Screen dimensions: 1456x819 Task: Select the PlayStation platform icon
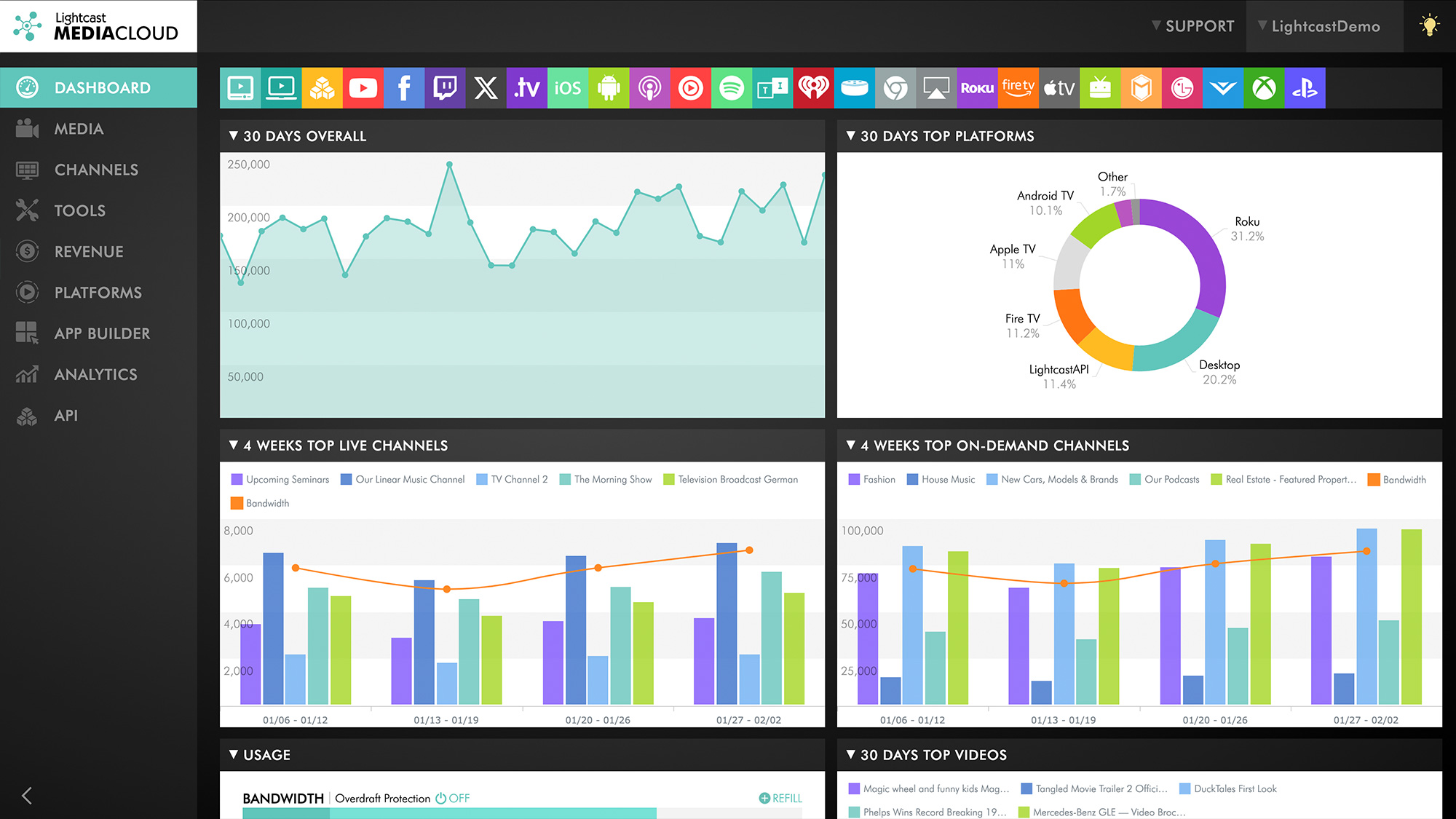[x=1305, y=88]
